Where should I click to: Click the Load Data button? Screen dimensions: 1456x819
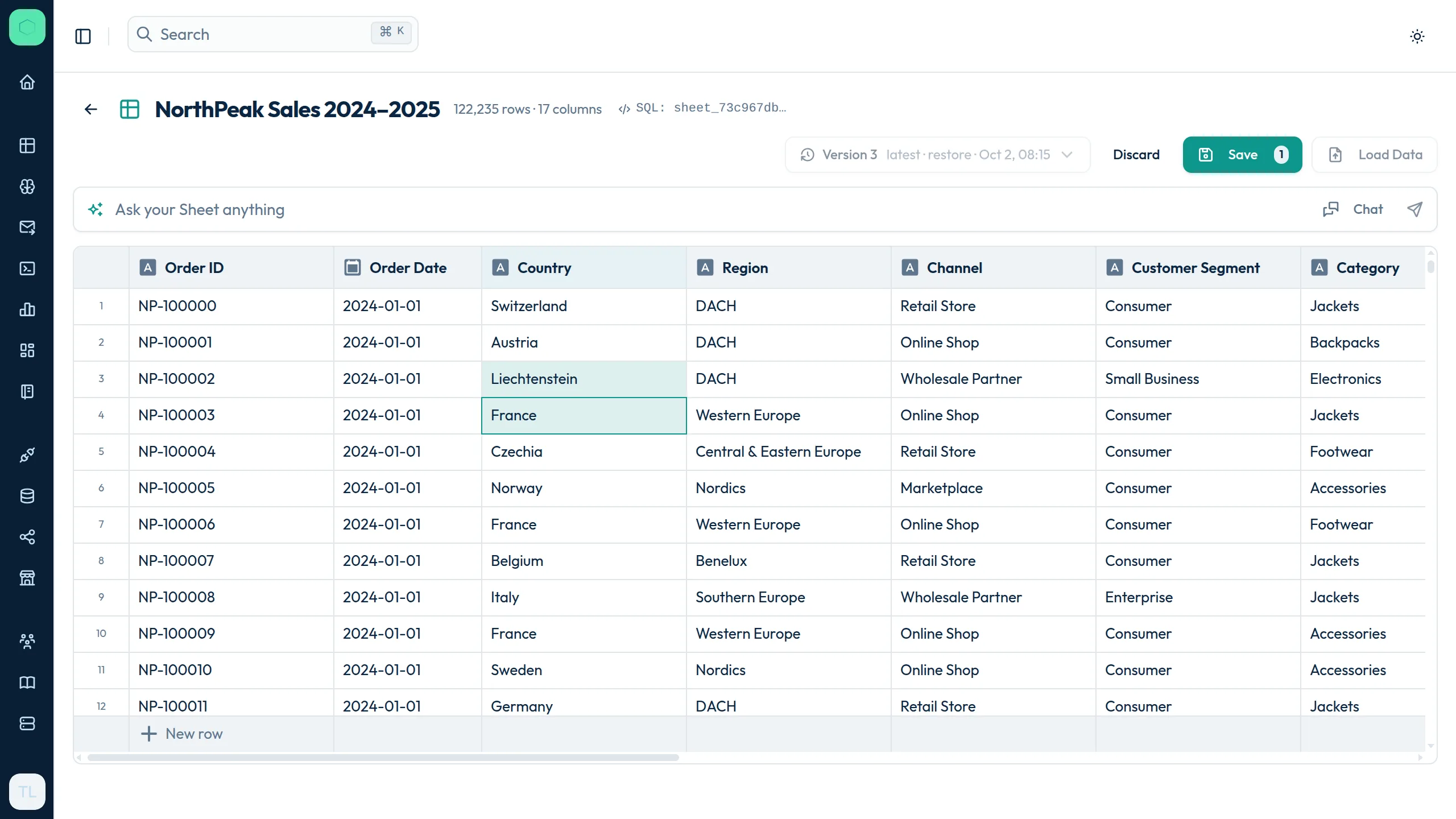[x=1375, y=155]
